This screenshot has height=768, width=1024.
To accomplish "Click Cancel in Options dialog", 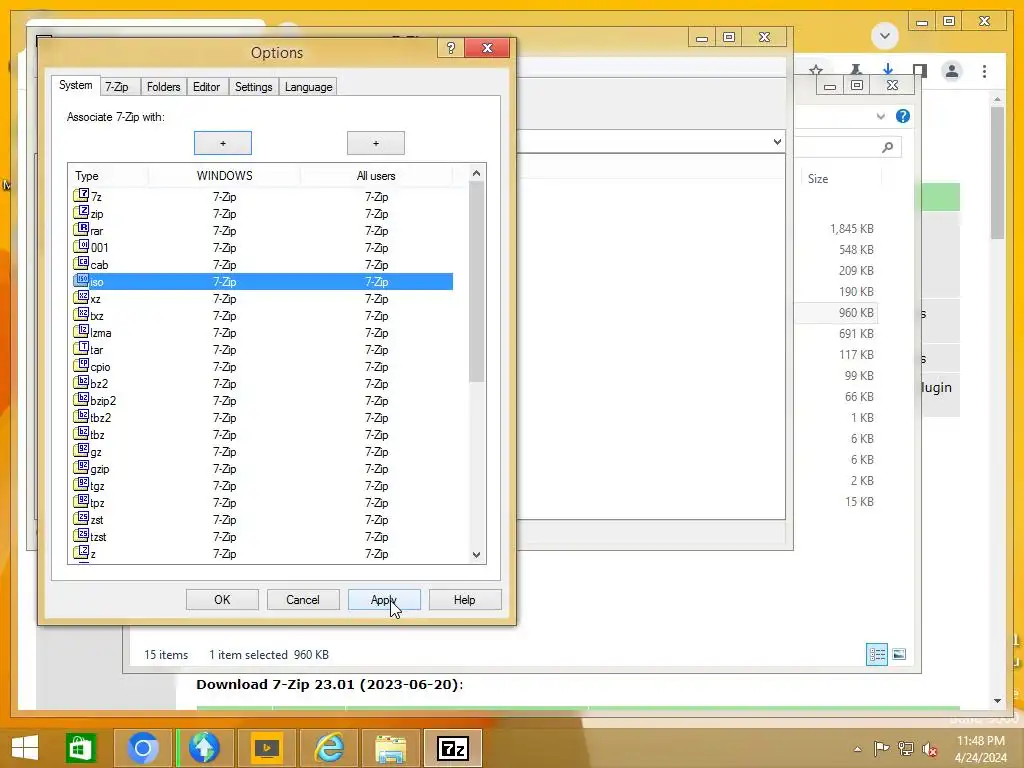I will pos(303,600).
